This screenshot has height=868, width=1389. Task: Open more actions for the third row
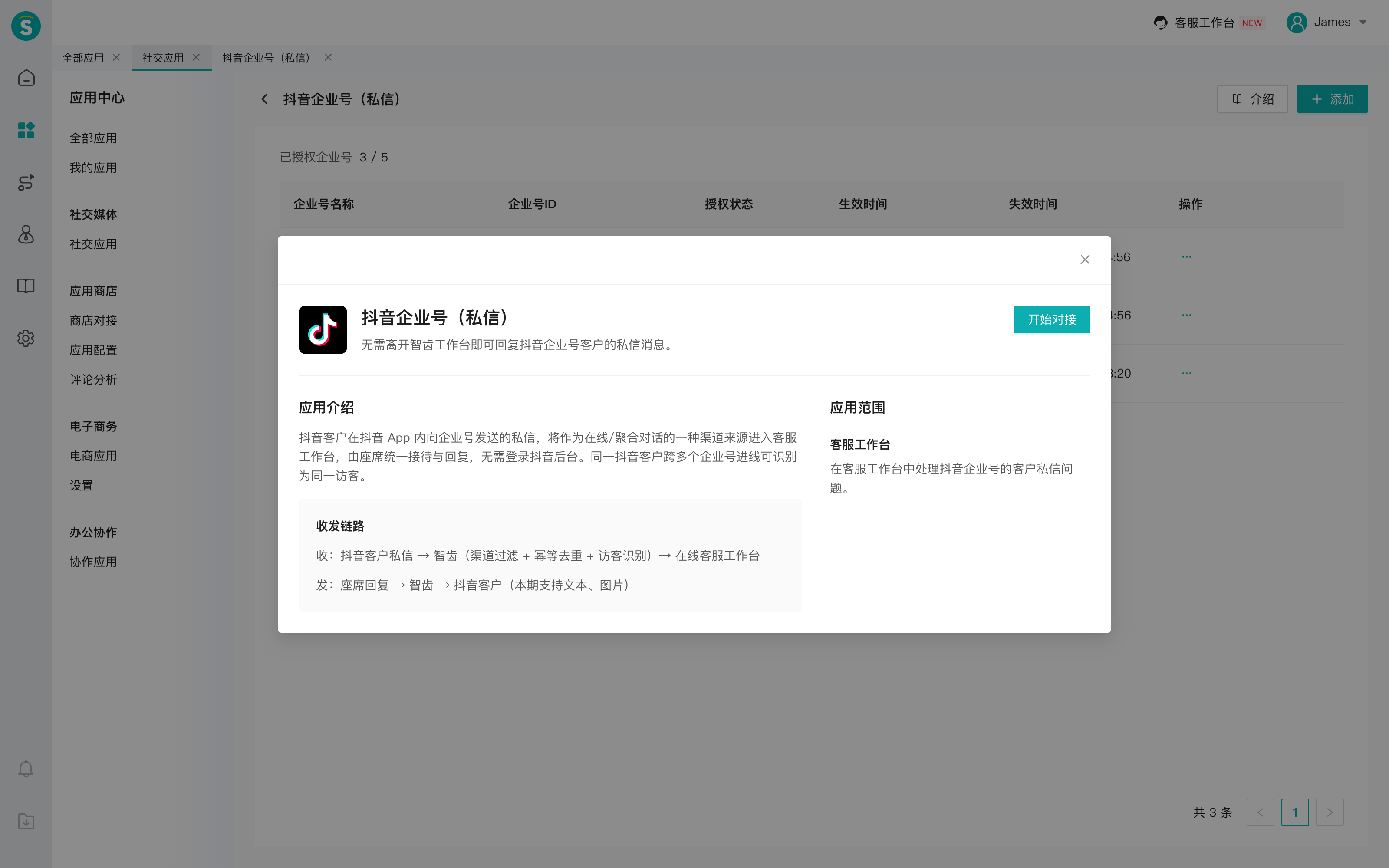(1186, 373)
